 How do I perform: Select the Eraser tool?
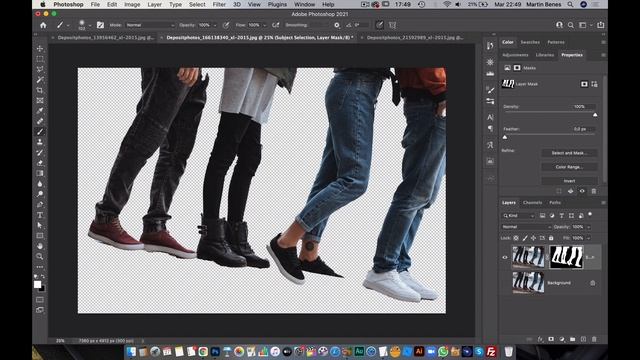click(x=40, y=163)
